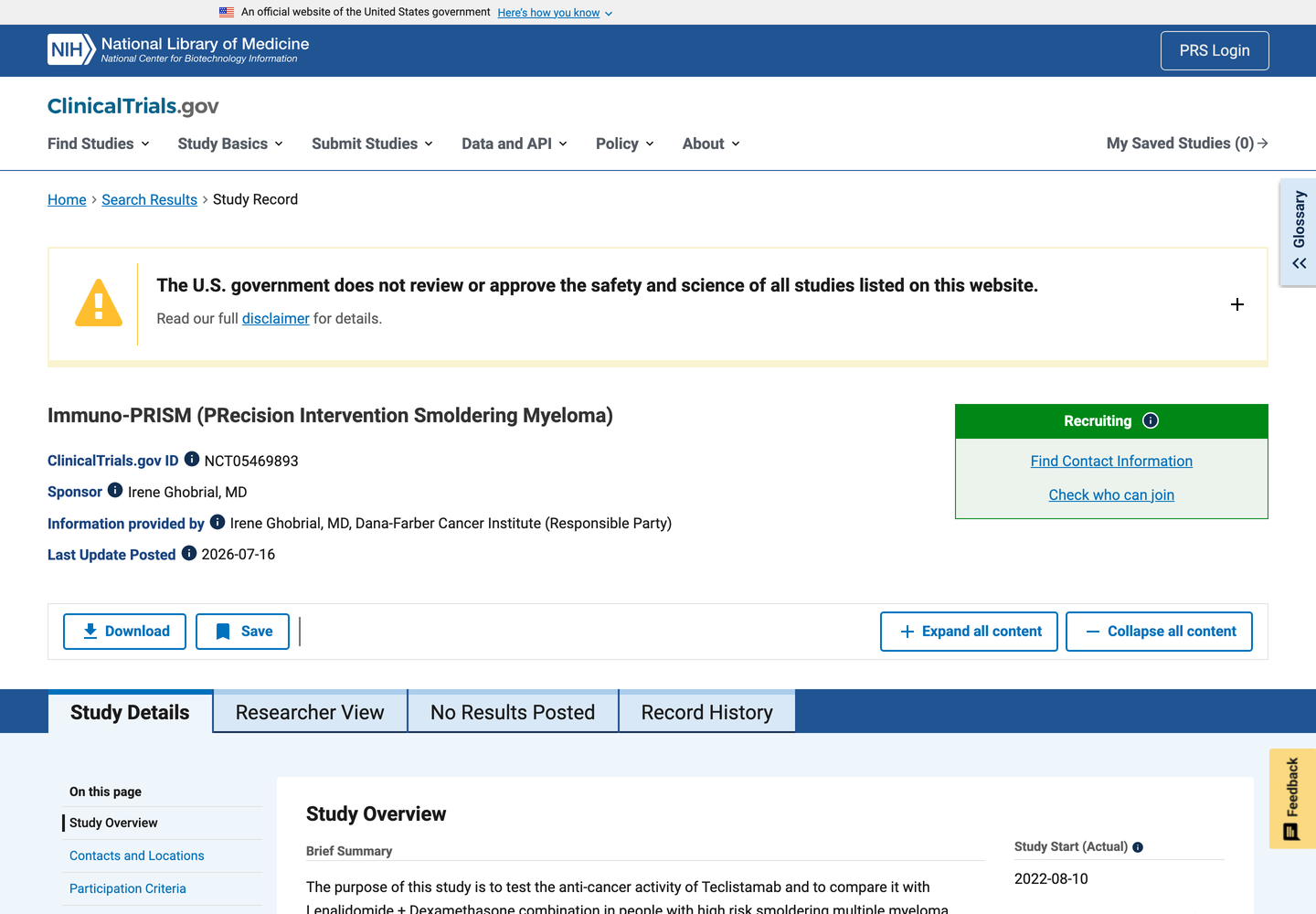1316x914 pixels.
Task: Click info icon beside Study Start (Actual)
Action: point(1138,847)
